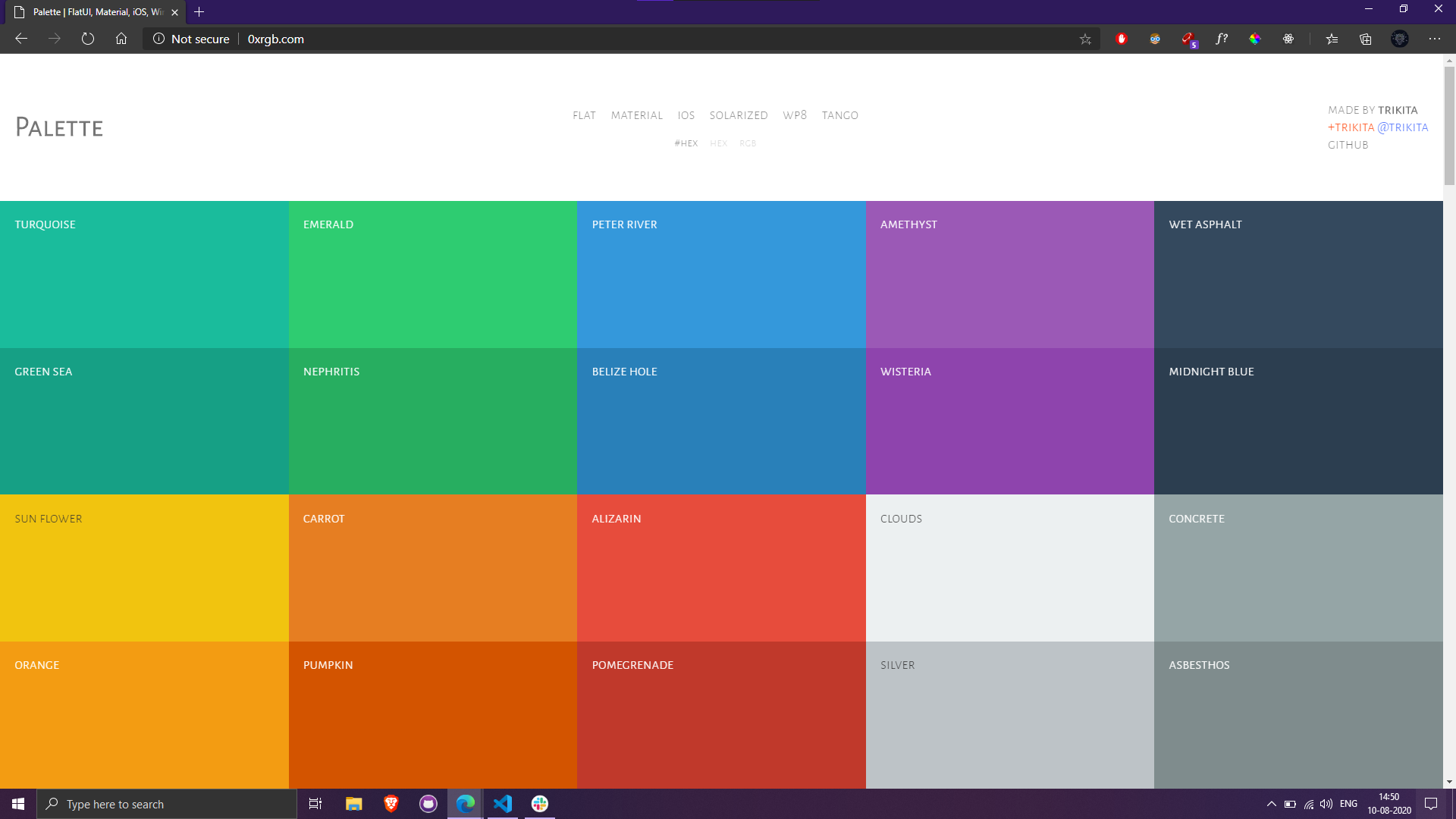Open EMERALD color details
The image size is (1456, 819).
click(433, 274)
